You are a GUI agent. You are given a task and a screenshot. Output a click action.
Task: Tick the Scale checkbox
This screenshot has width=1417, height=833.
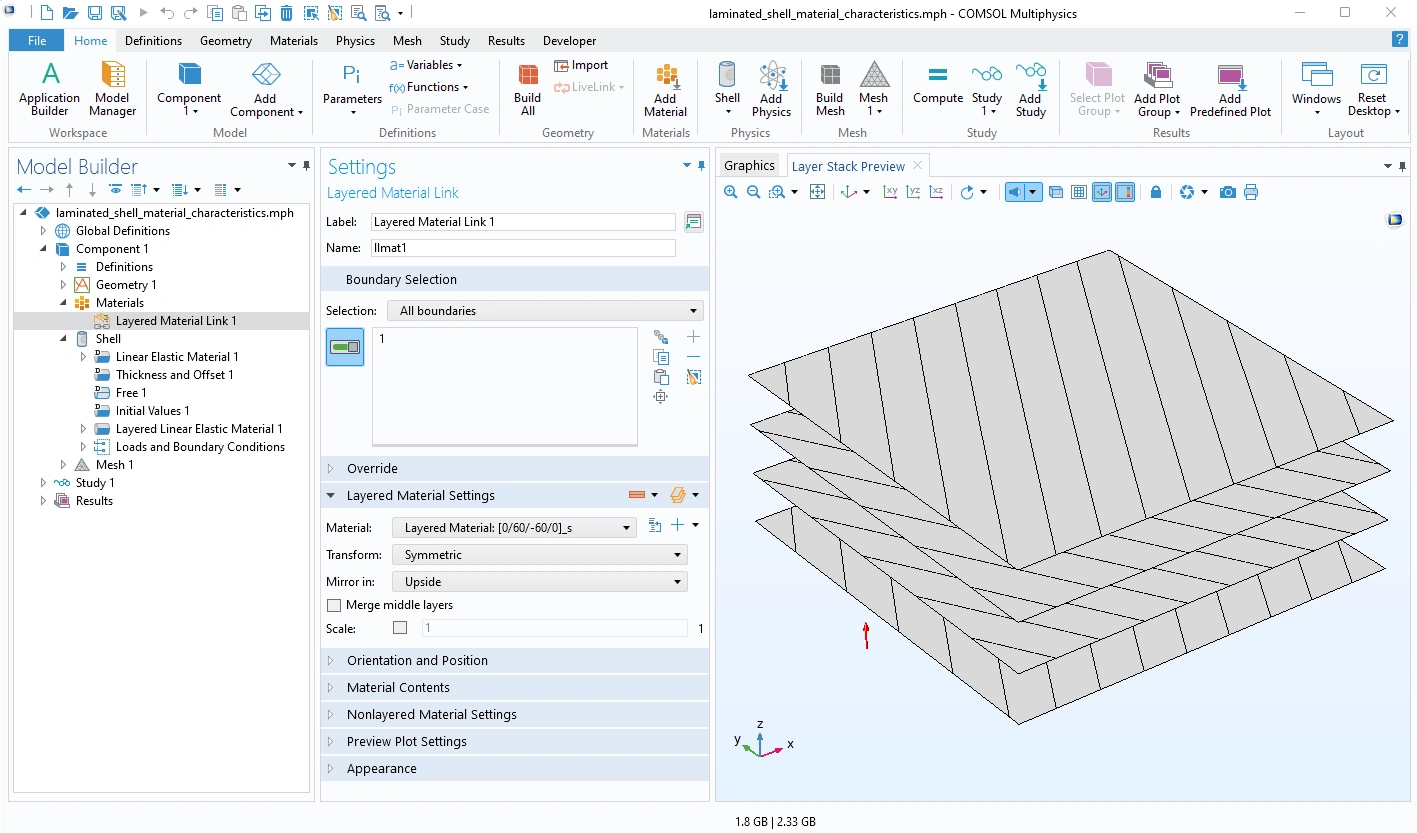(x=400, y=628)
